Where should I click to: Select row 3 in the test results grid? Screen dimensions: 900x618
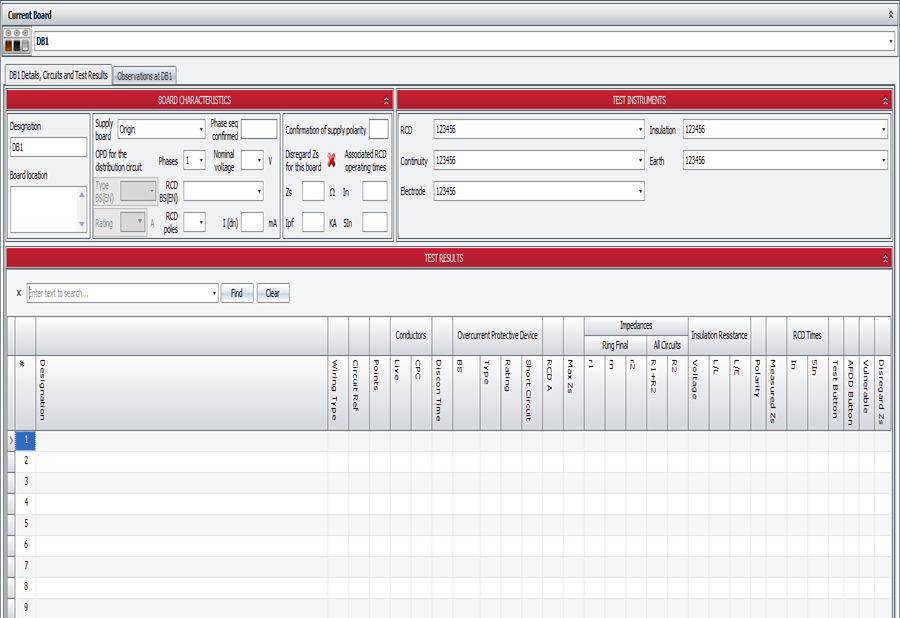click(x=25, y=481)
